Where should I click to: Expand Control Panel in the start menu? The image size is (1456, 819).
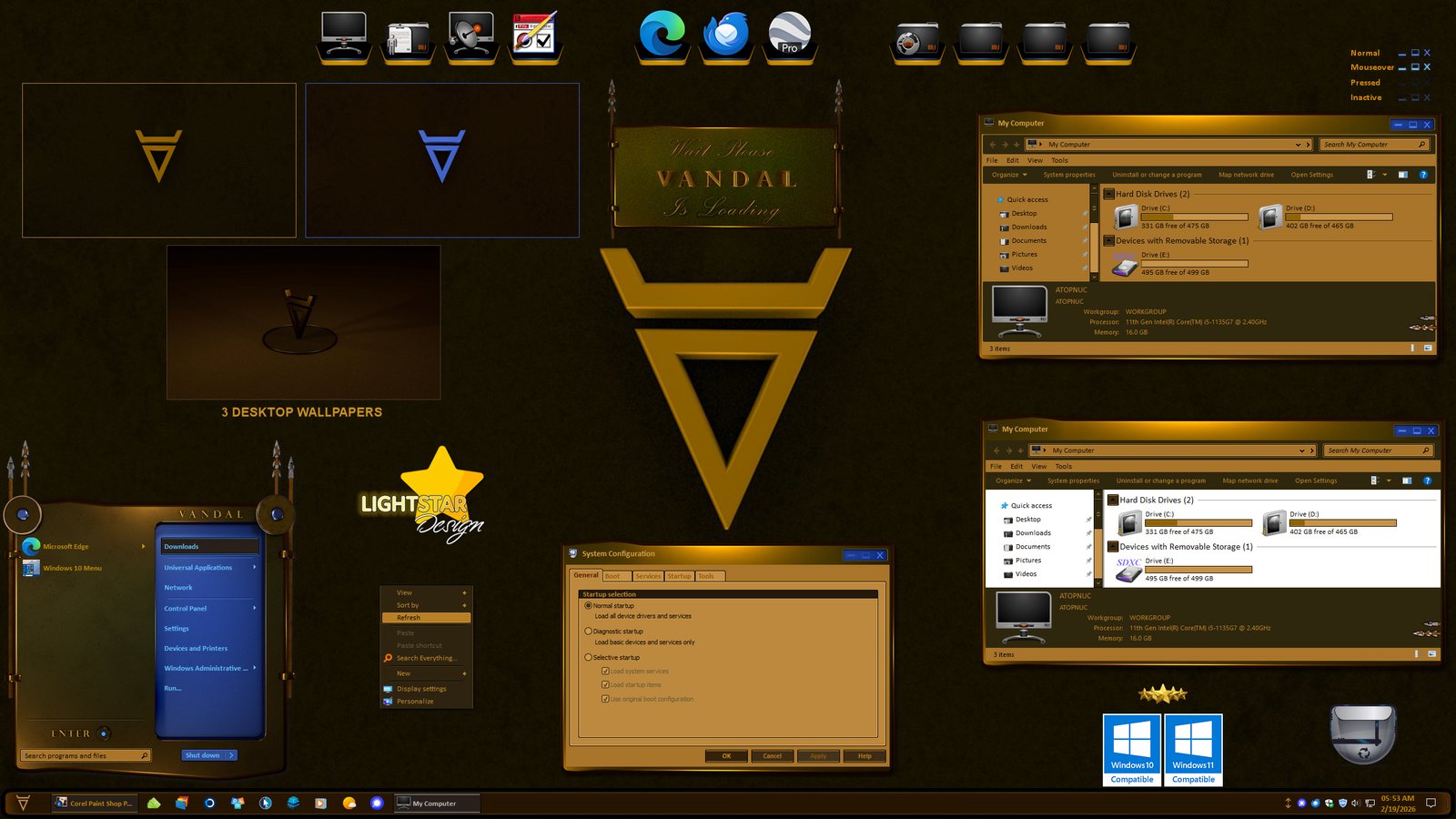coord(187,608)
